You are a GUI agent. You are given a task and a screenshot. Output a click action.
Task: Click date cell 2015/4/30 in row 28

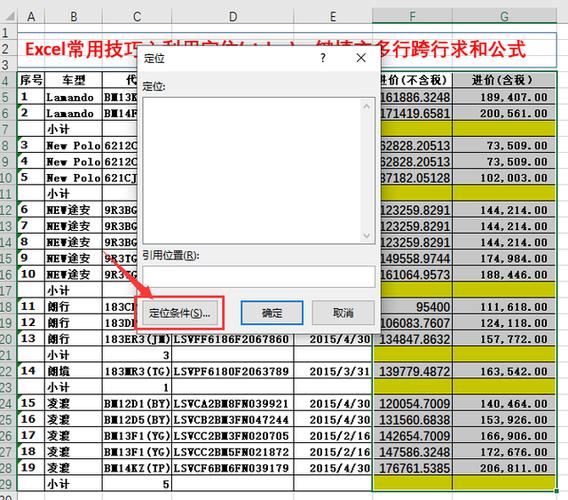pos(333,468)
